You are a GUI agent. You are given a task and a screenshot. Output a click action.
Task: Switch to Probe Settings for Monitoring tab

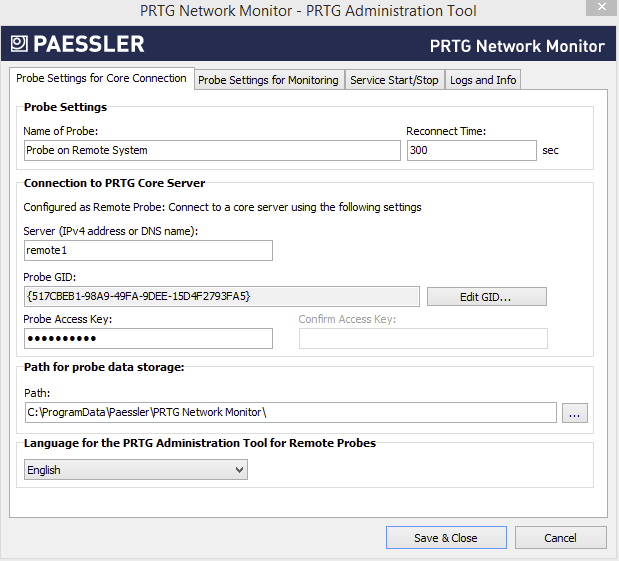tap(269, 80)
